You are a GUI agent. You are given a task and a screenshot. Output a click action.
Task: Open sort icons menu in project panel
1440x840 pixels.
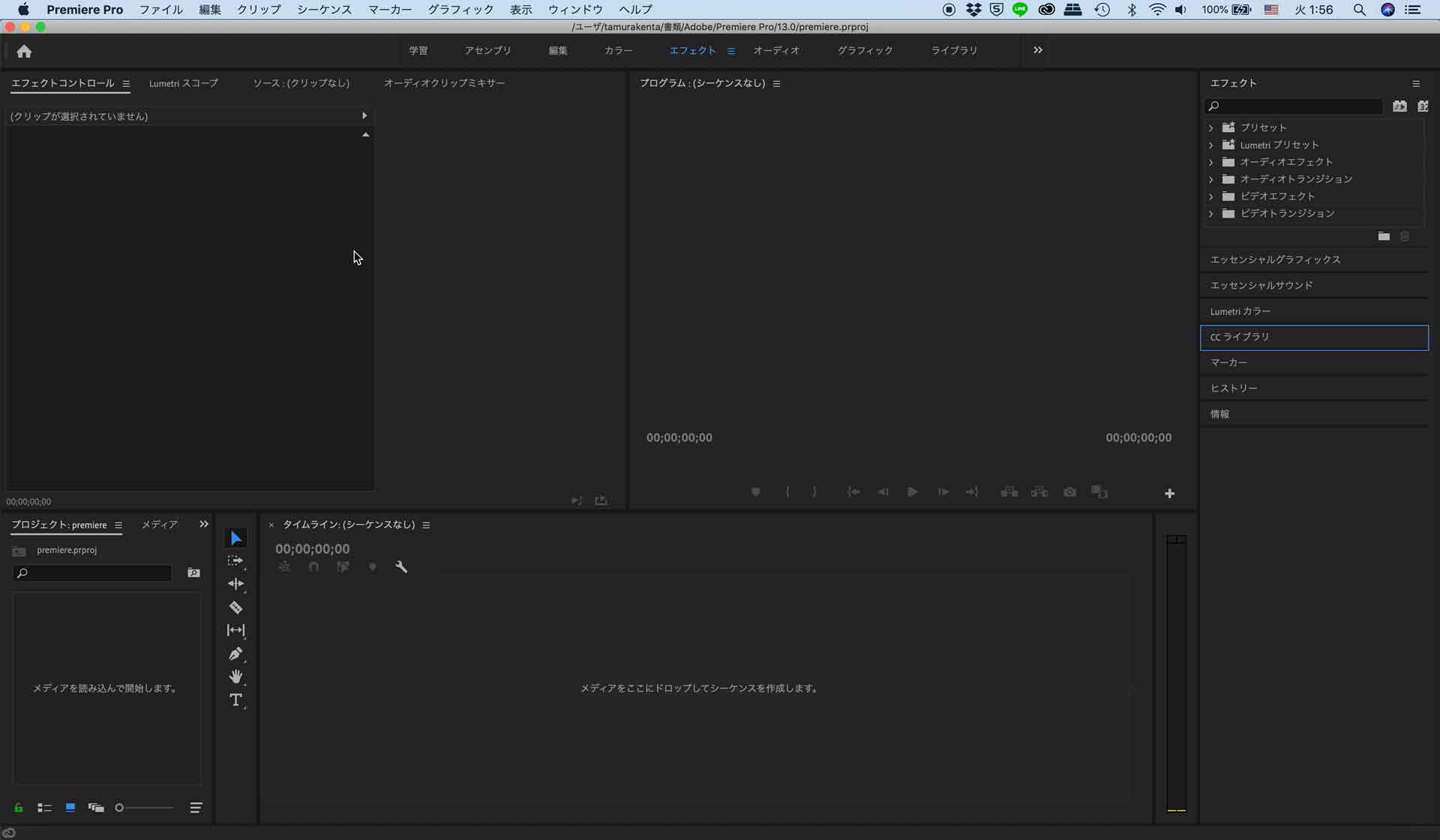[196, 808]
